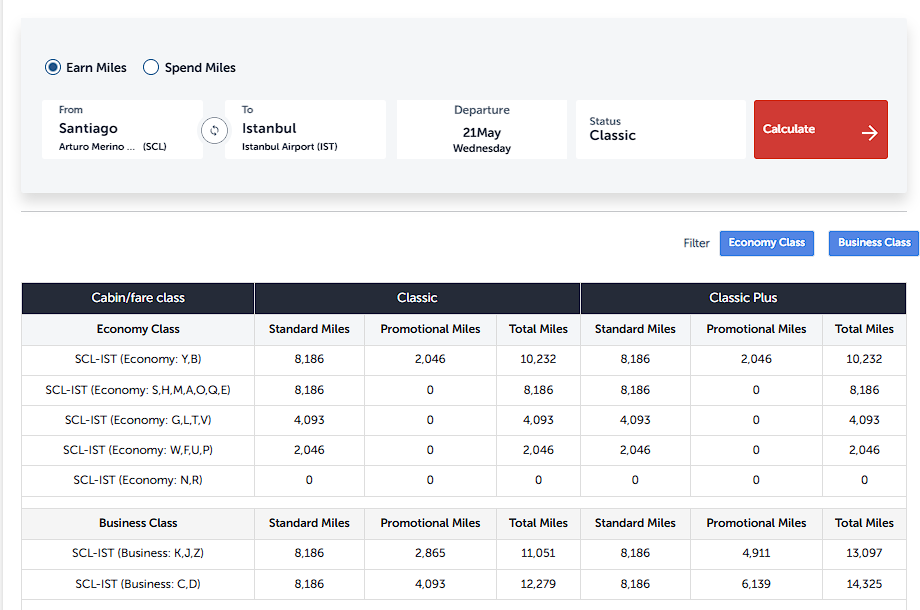The height and width of the screenshot is (610, 920).
Task: Select the Earn Miles radio button
Action: tap(53, 68)
